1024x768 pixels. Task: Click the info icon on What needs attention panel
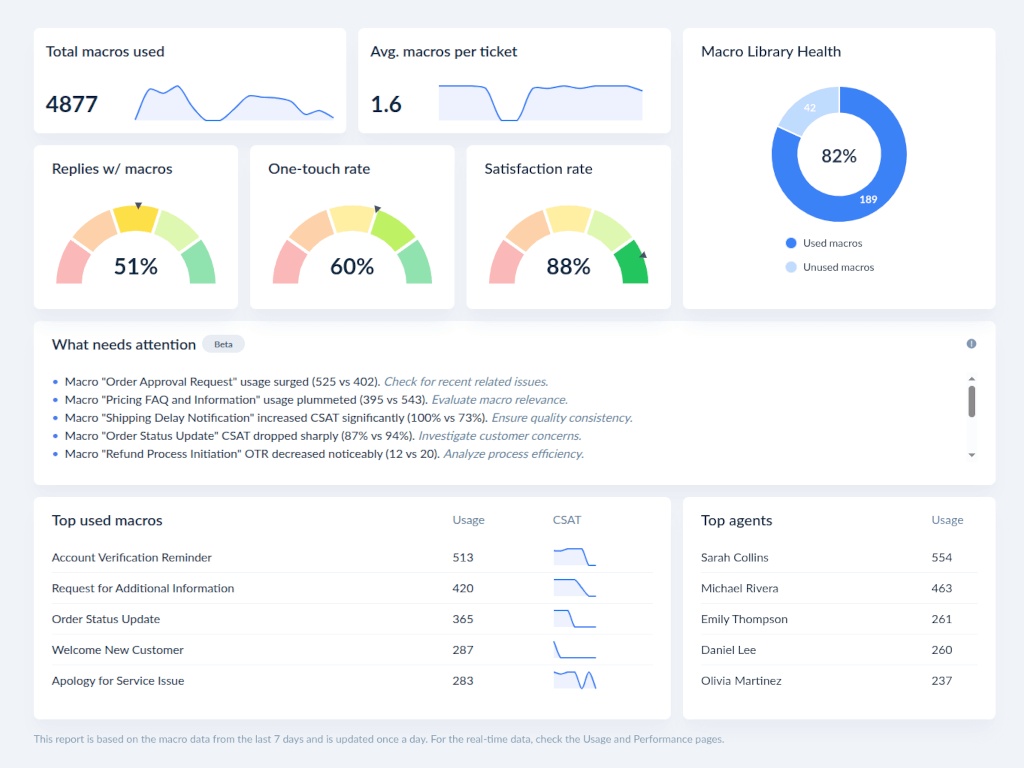coord(971,343)
